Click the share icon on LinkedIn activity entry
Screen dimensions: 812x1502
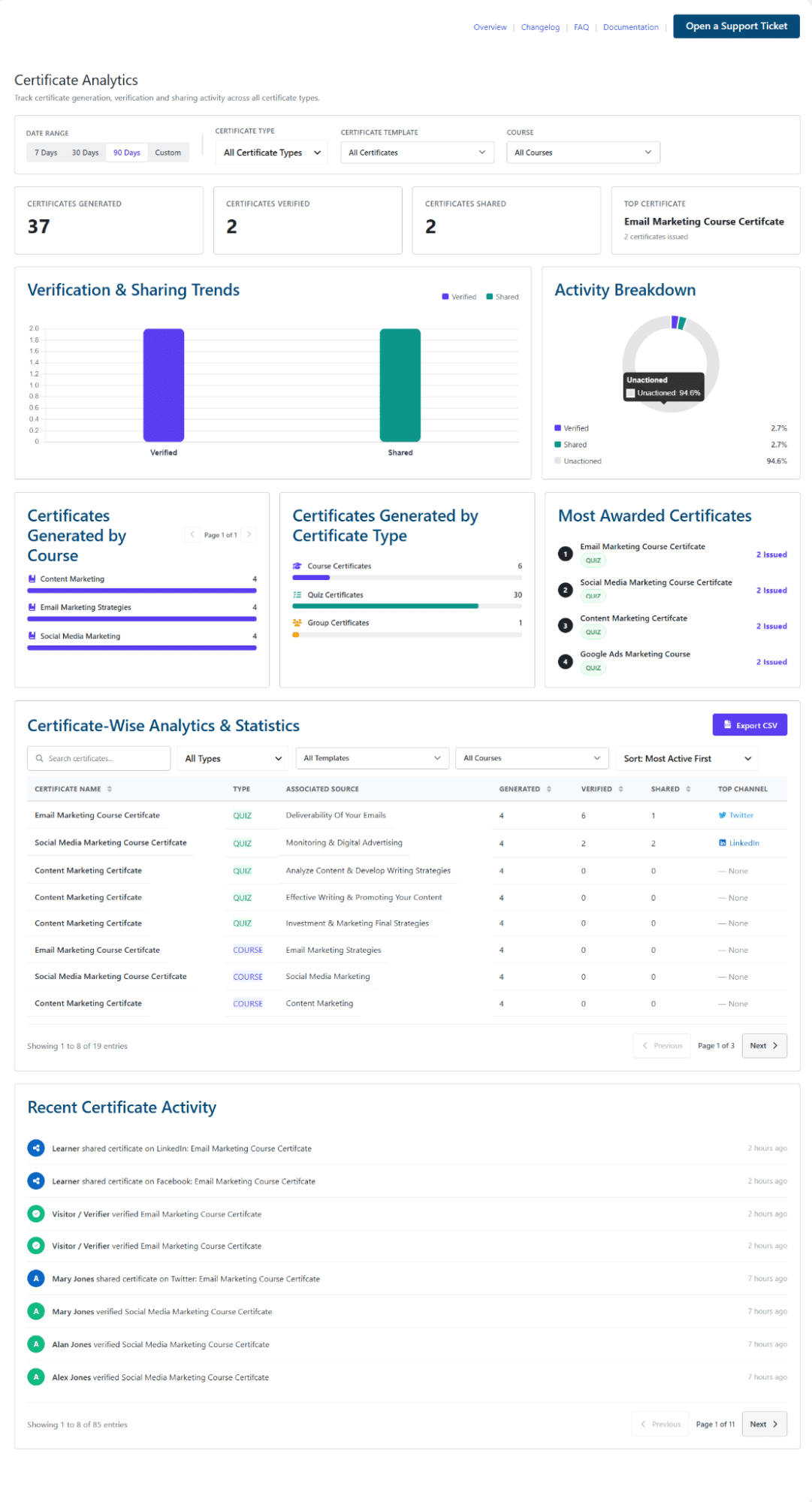[36, 1148]
